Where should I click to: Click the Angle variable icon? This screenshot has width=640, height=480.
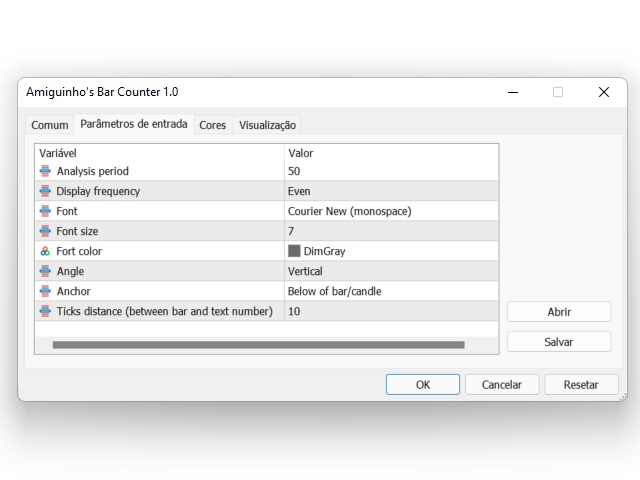click(45, 271)
